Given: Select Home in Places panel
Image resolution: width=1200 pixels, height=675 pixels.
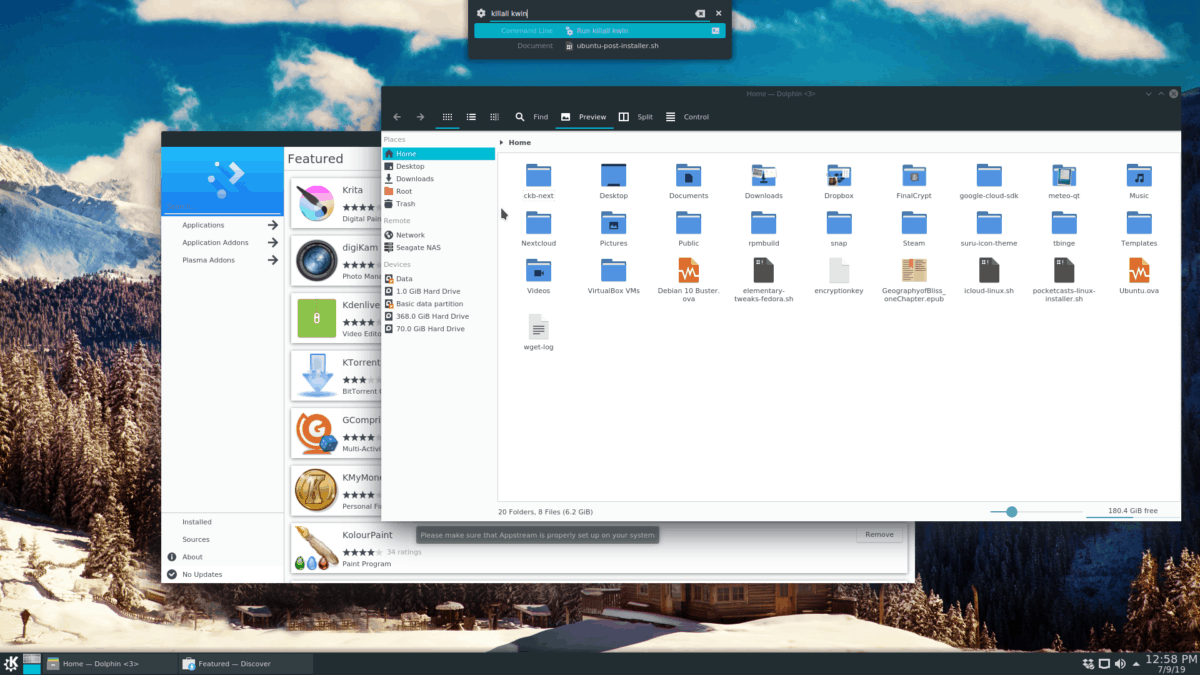Looking at the screenshot, I should (438, 154).
